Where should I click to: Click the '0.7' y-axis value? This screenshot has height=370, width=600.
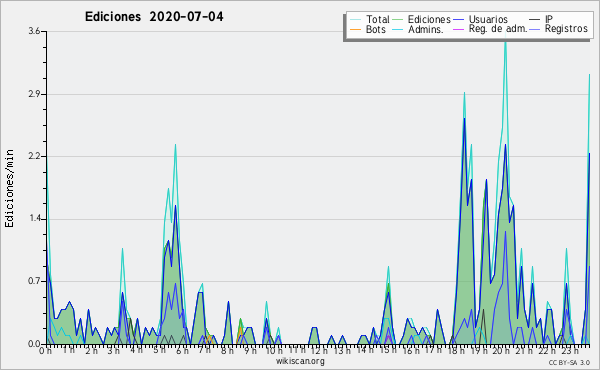[x=34, y=282]
